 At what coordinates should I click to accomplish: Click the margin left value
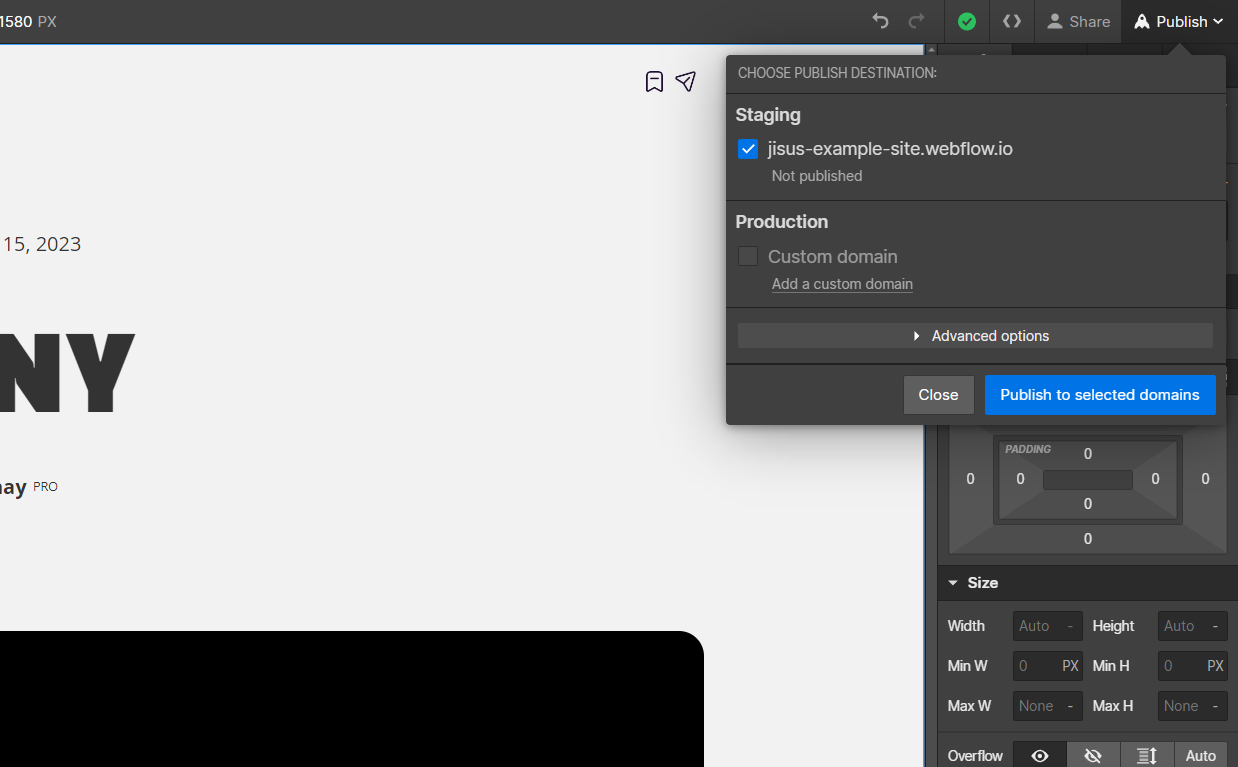click(970, 479)
